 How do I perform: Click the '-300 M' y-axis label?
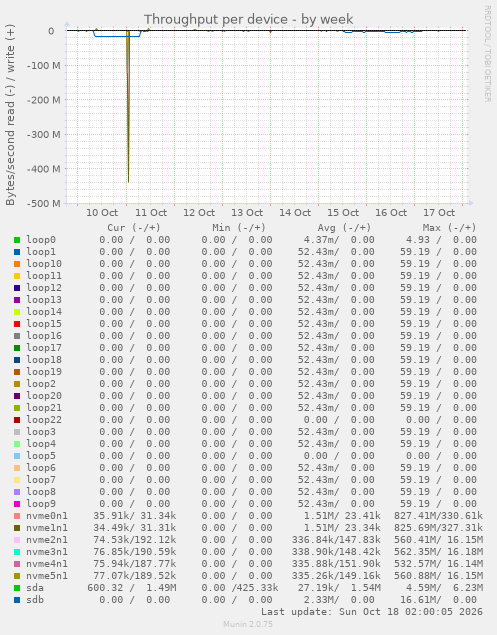pos(43,134)
